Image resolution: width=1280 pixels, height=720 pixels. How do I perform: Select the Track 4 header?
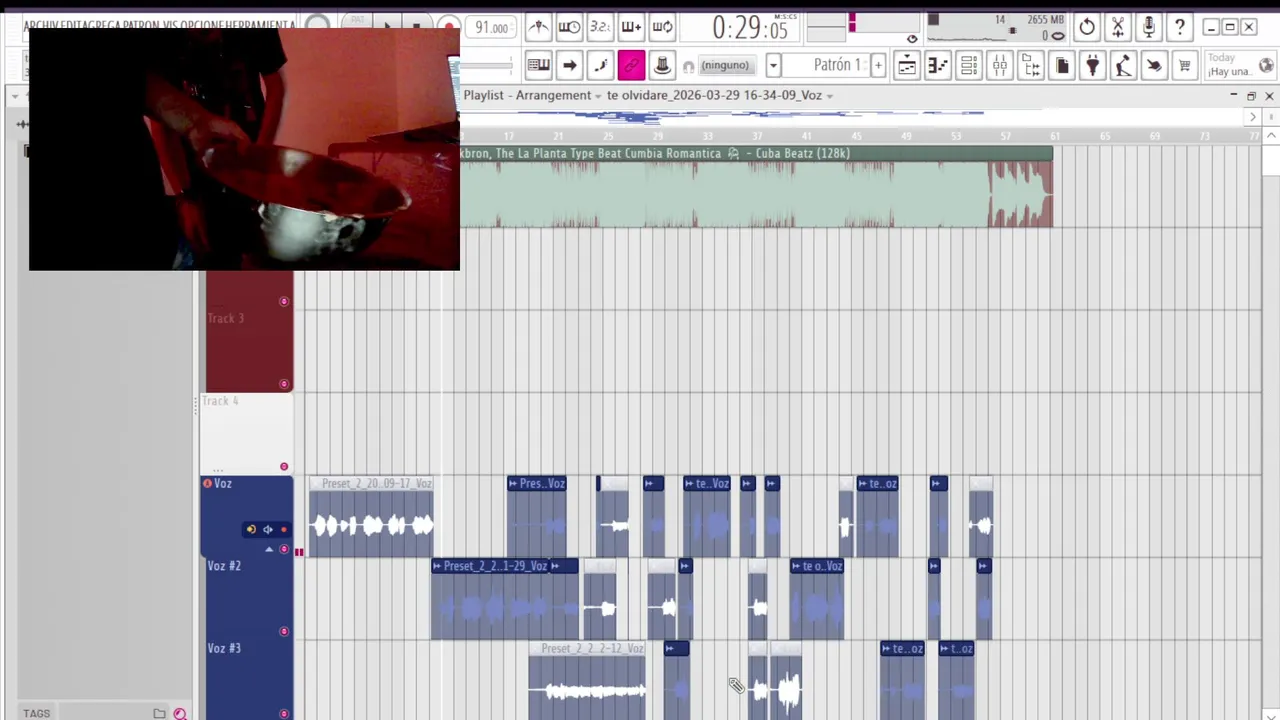[245, 434]
